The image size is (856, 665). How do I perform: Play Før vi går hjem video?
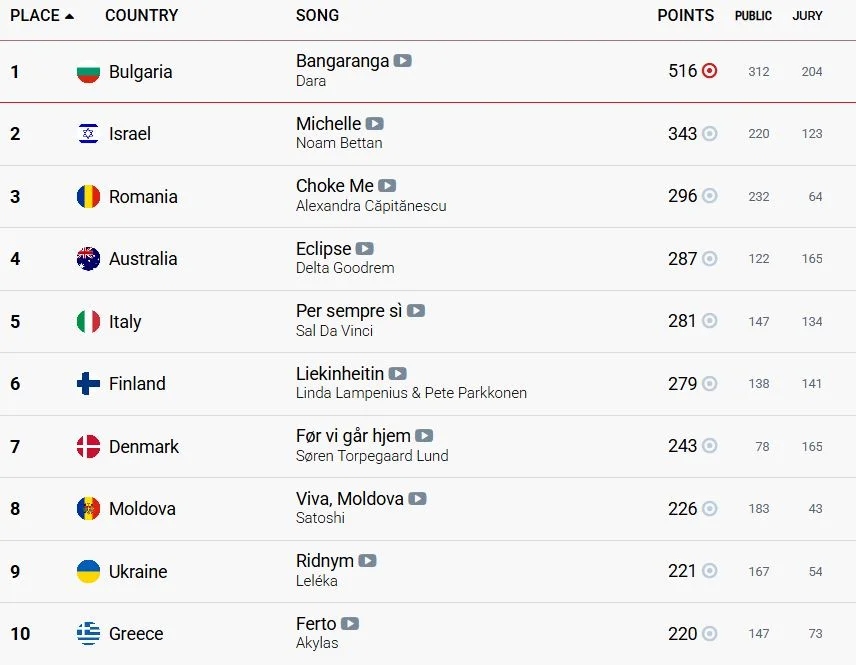[424, 436]
